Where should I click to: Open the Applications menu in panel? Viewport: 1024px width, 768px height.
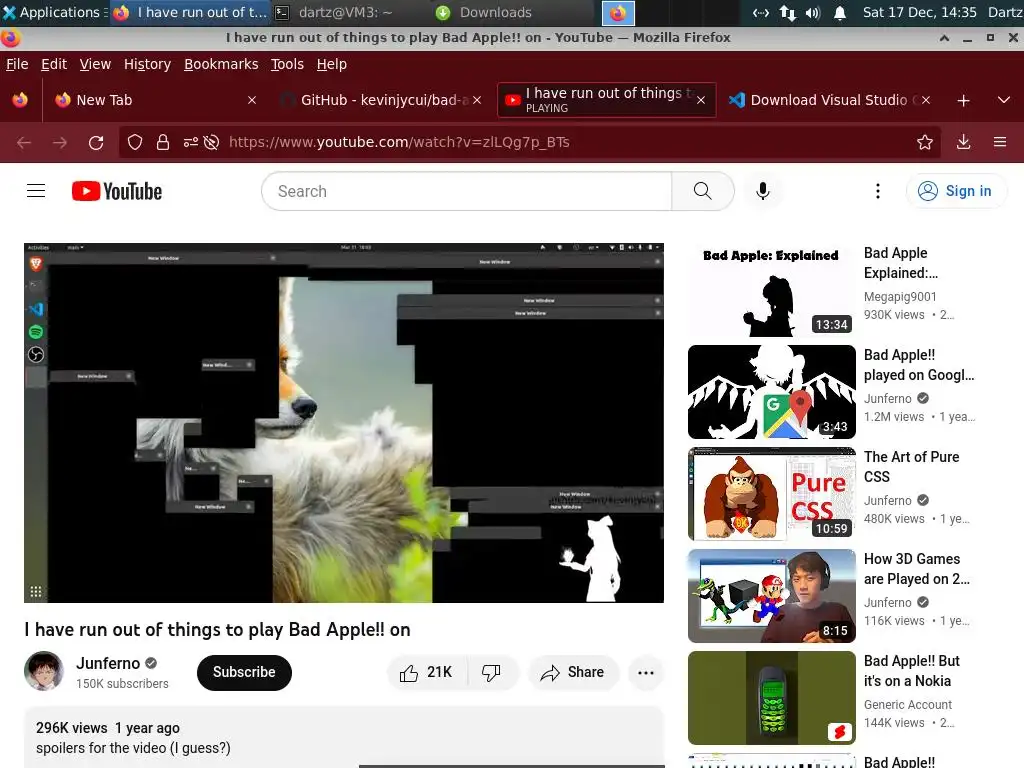click(52, 12)
